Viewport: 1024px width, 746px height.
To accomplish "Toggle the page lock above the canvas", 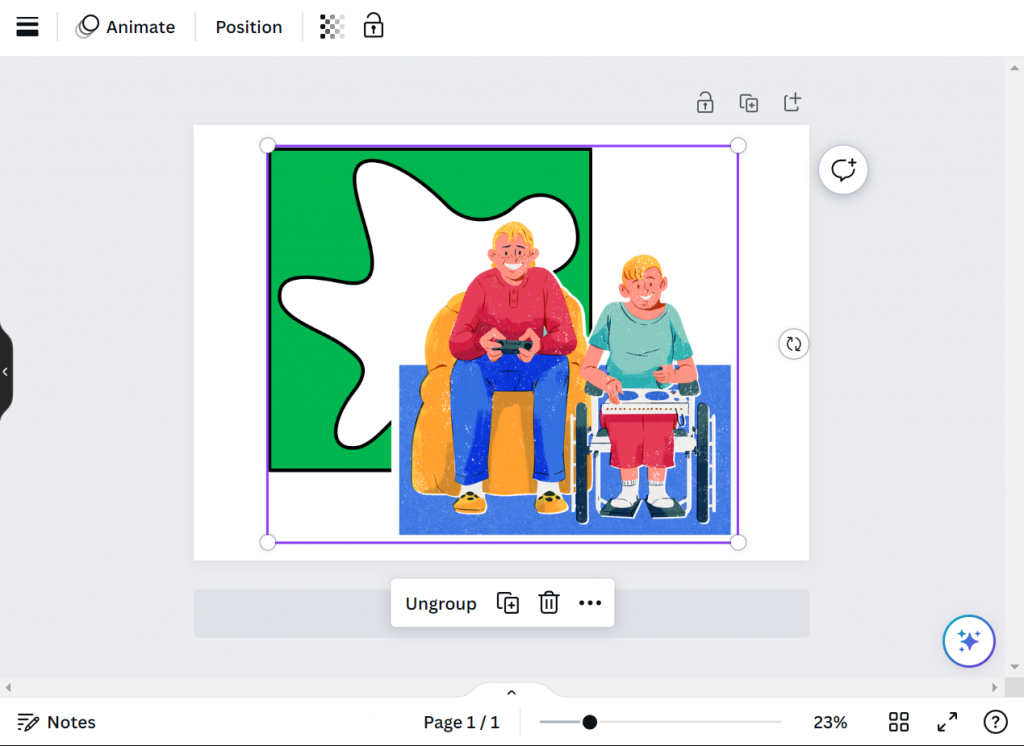I will point(705,102).
